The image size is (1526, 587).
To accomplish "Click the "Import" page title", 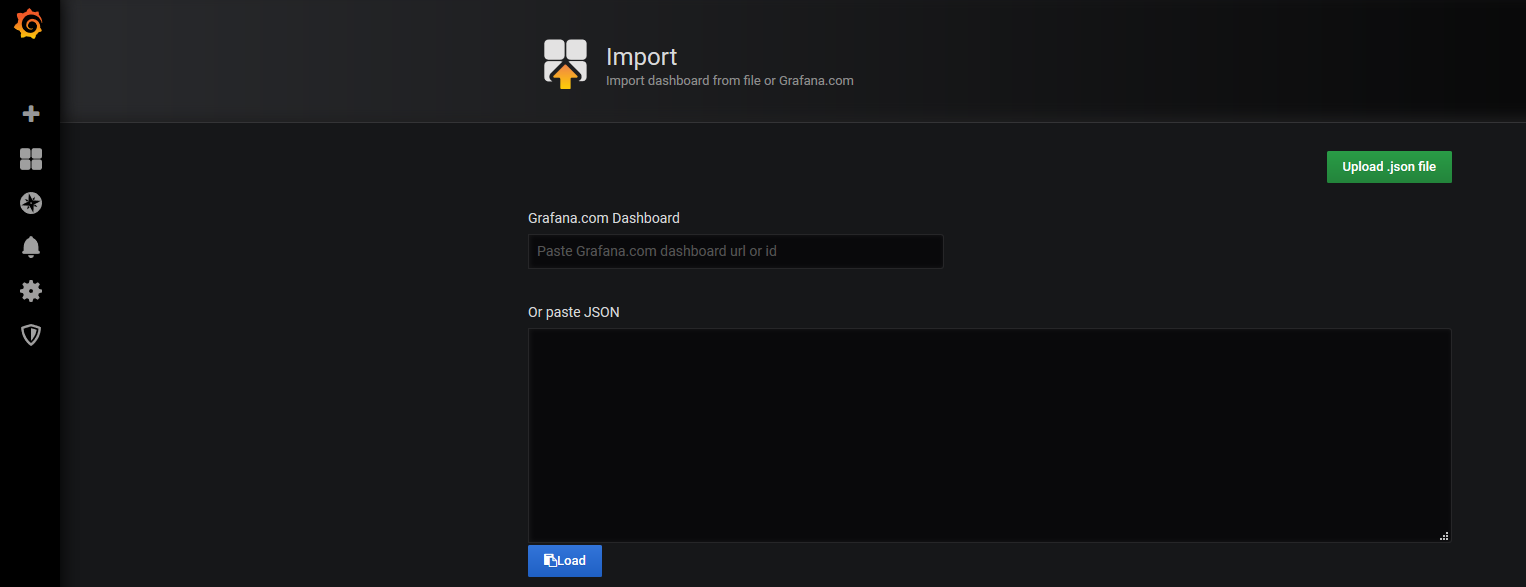I will tap(641, 57).
